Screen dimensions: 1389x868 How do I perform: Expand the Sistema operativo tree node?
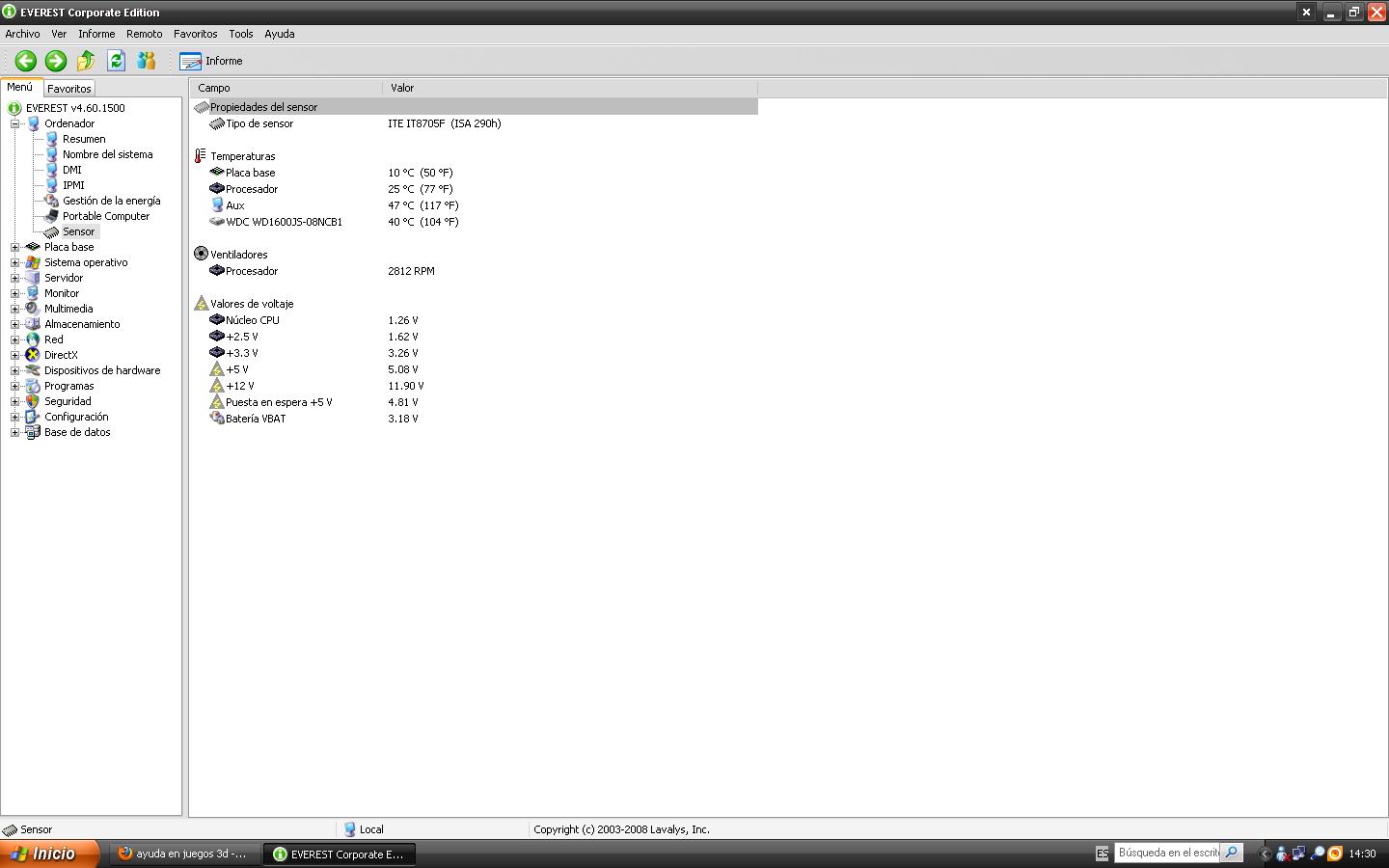pyautogui.click(x=15, y=262)
